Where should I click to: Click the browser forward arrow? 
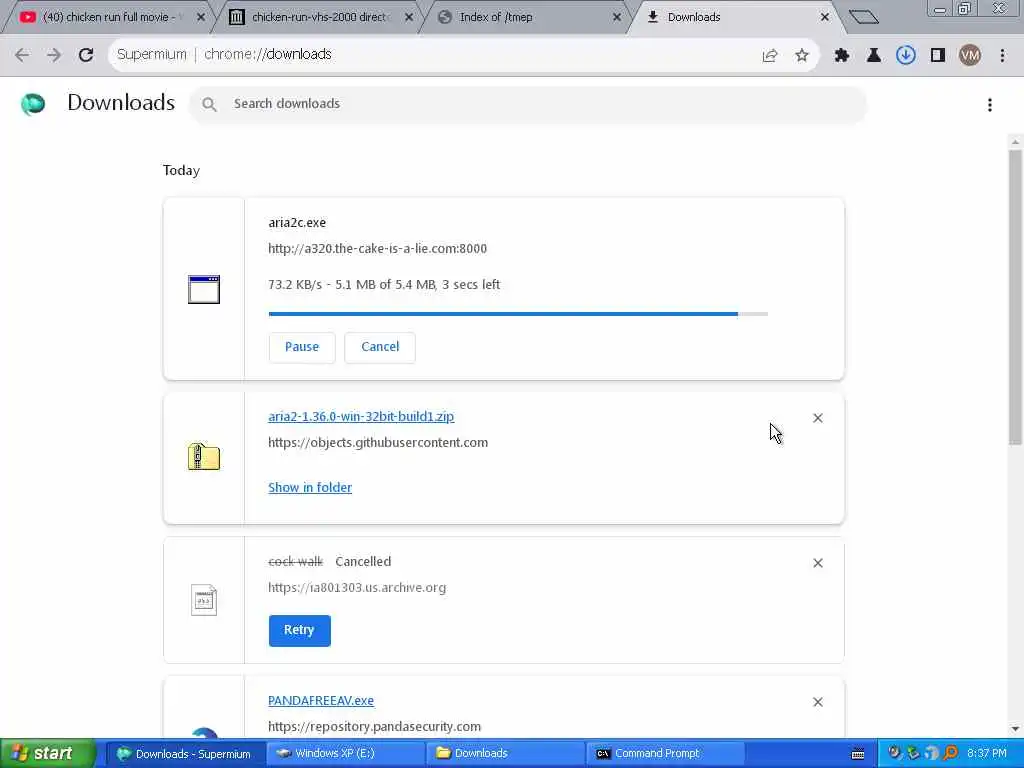[54, 55]
